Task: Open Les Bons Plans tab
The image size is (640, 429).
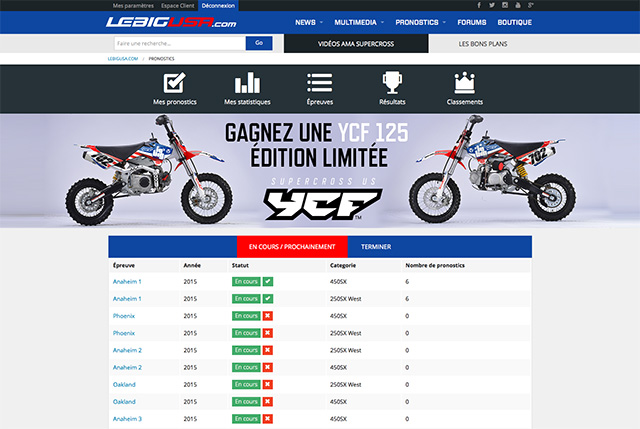Action: (483, 44)
